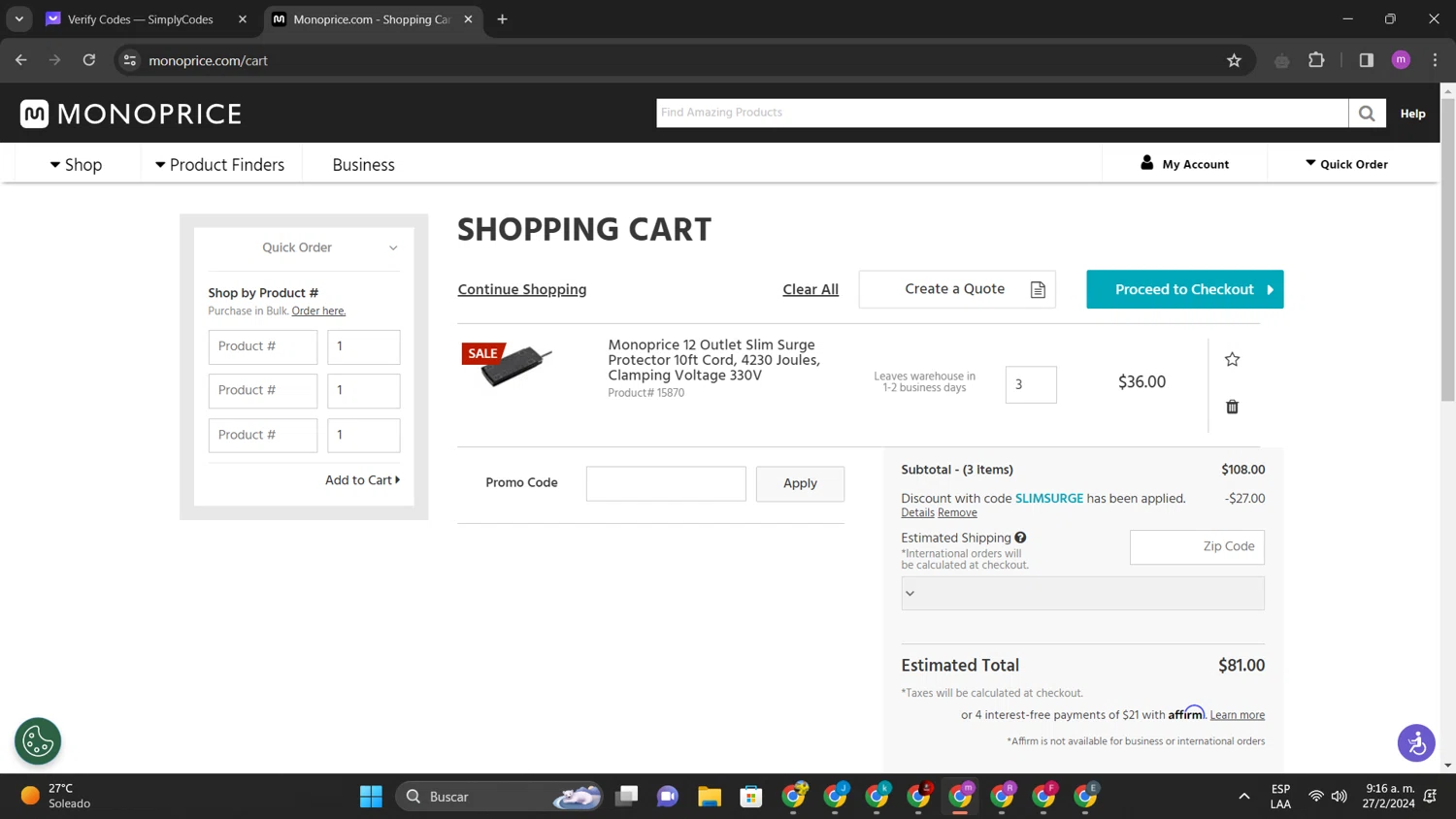View discount Details link
The image size is (1456, 819).
(917, 512)
